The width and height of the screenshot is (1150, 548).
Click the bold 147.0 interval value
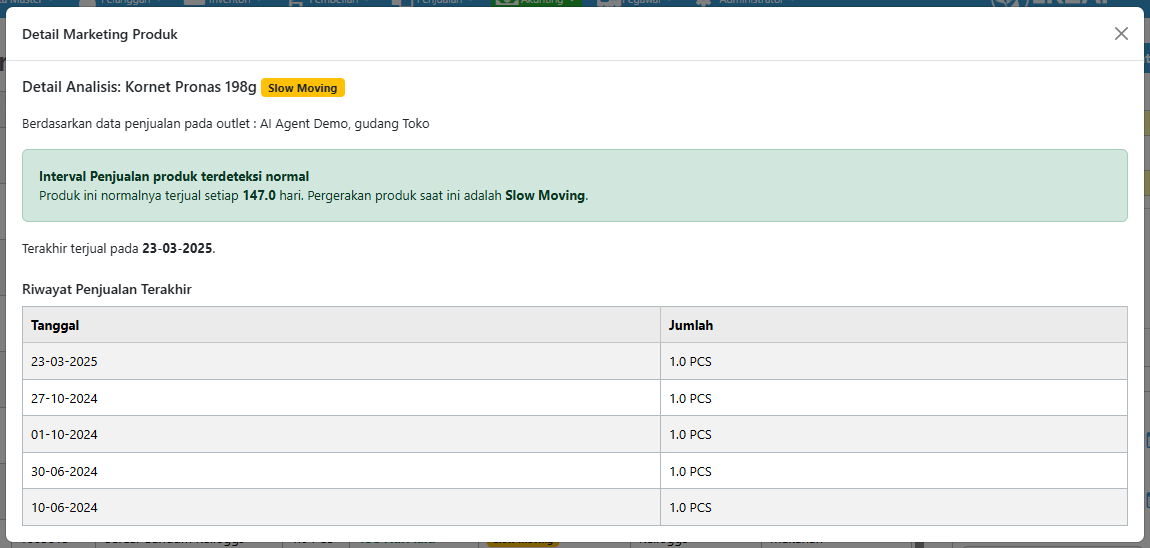tap(259, 196)
